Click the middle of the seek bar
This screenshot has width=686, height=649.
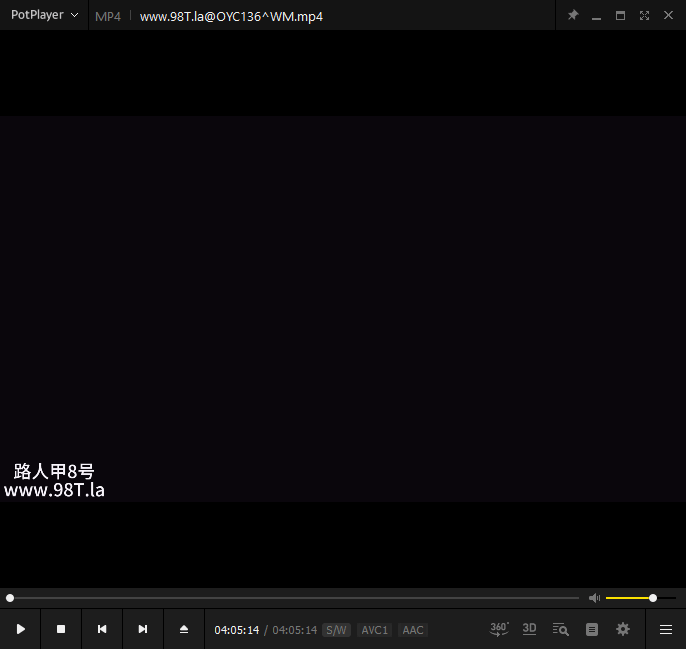point(293,598)
